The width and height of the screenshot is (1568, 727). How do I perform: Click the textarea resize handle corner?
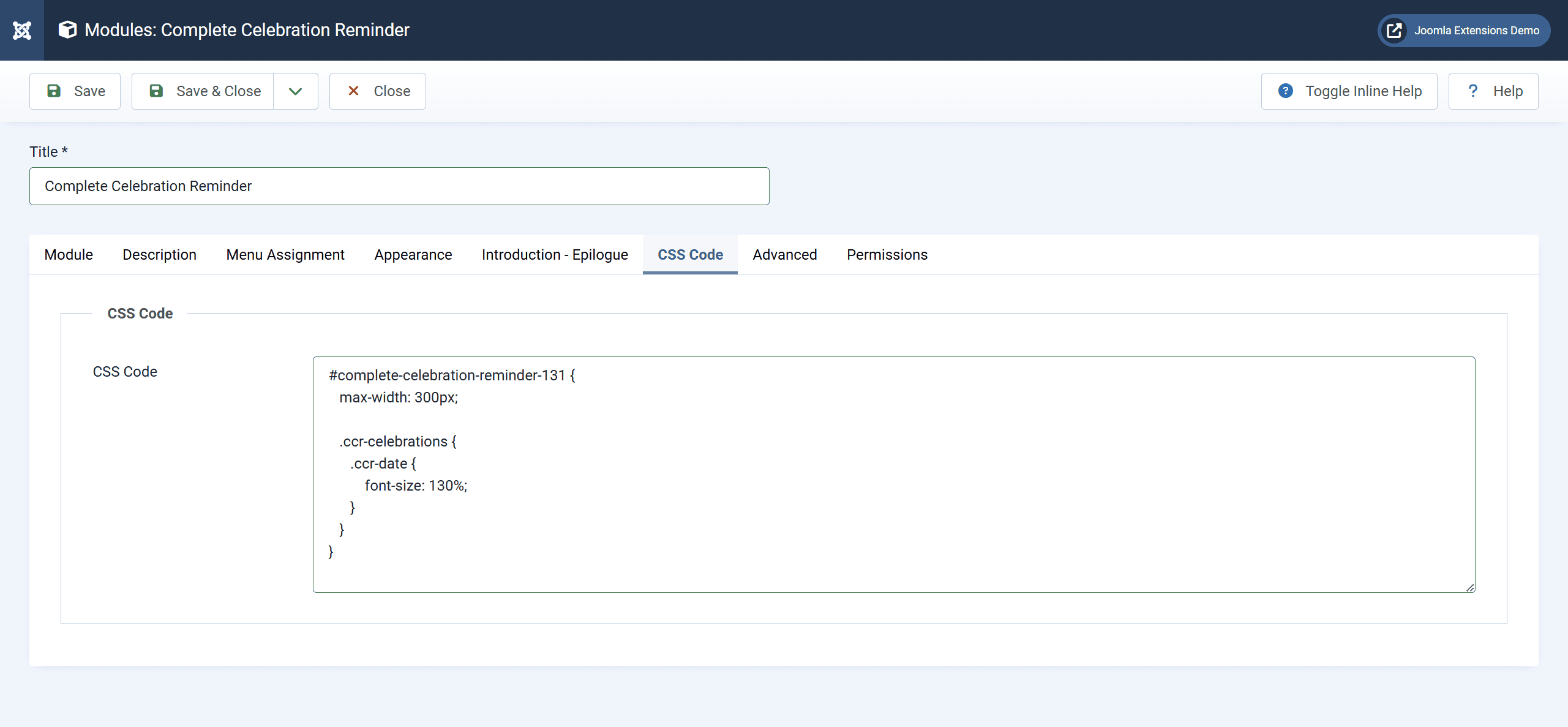[1470, 587]
